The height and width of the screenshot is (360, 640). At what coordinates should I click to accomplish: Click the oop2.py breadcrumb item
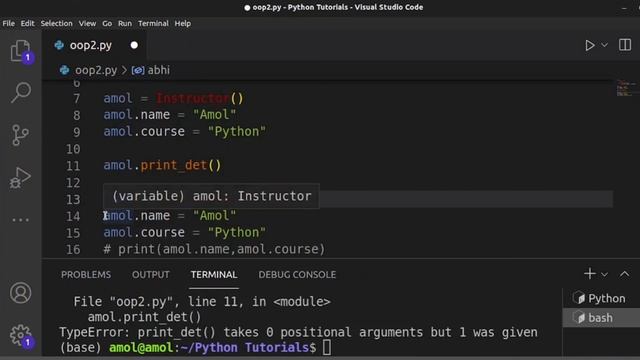(x=96, y=70)
